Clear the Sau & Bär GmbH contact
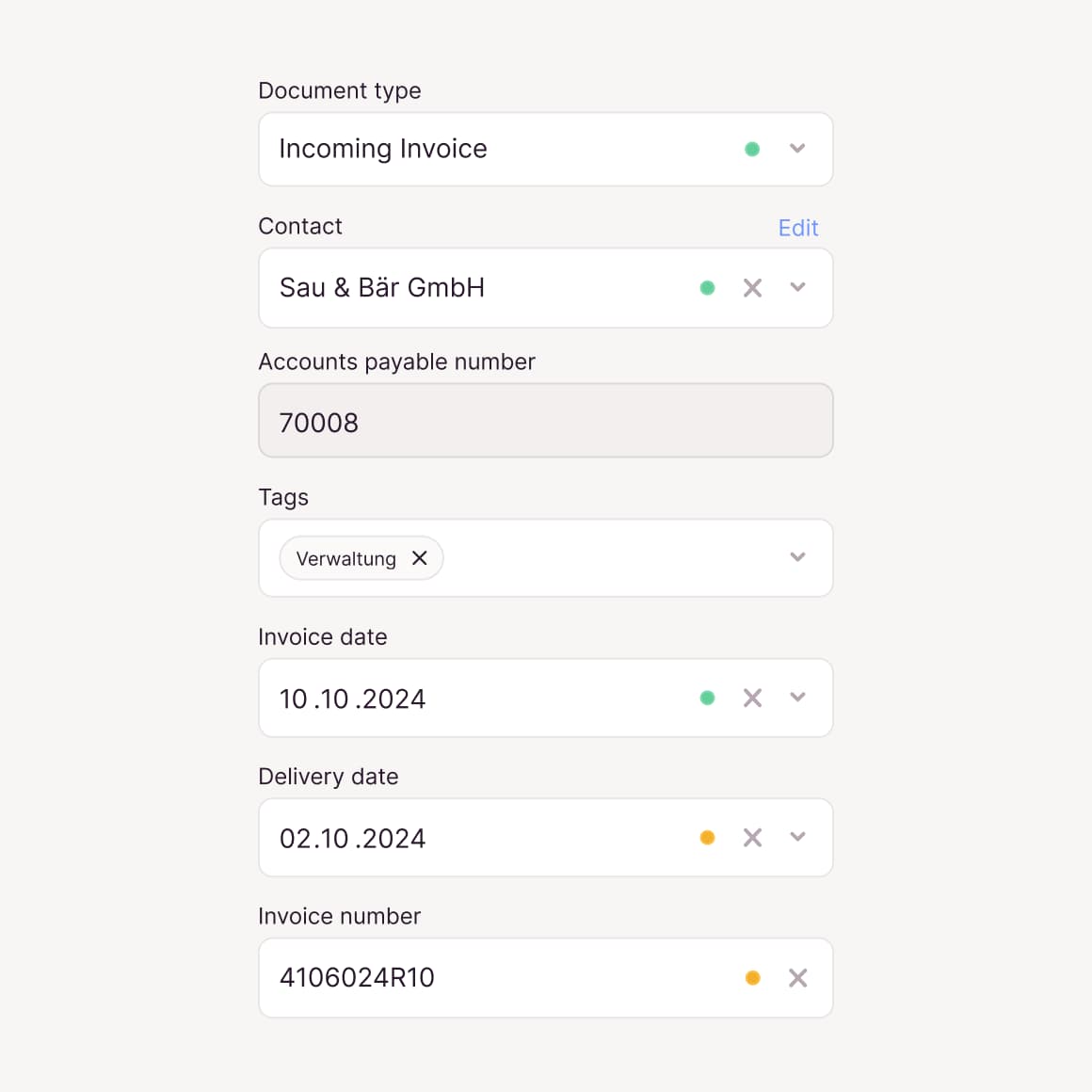 point(752,288)
